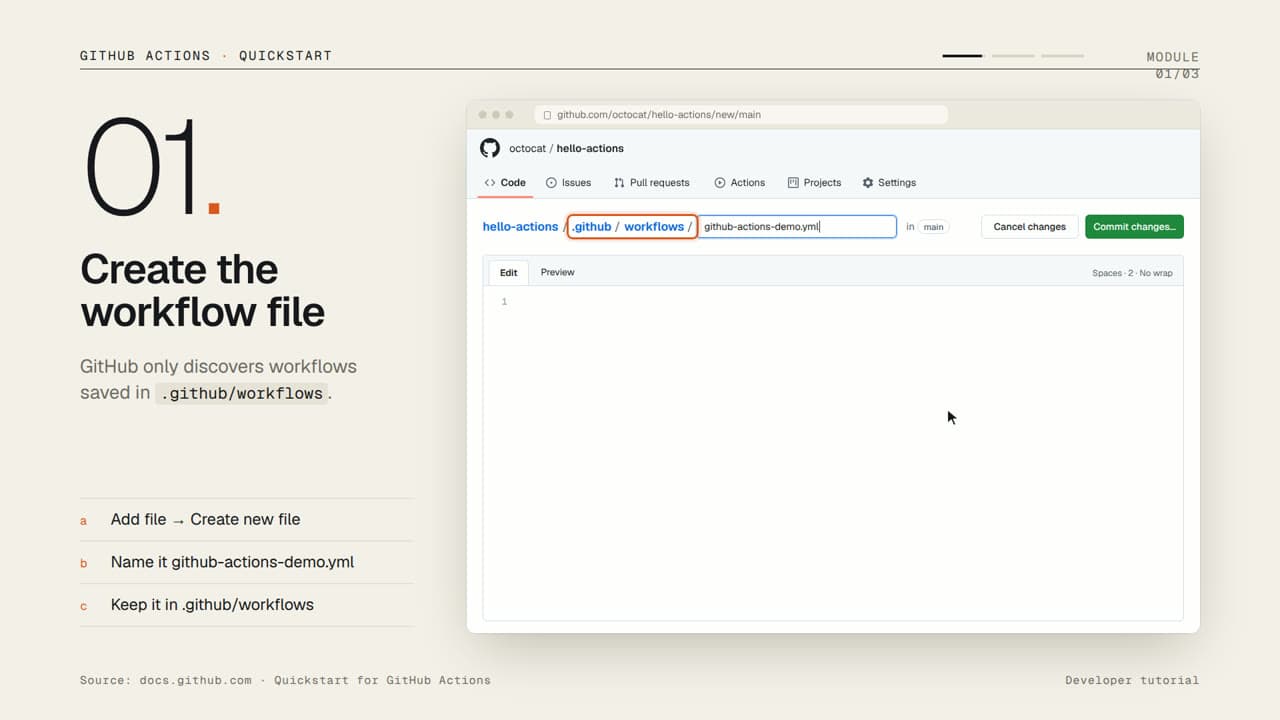Open the hello-actions breadcrumb link

pos(520,227)
